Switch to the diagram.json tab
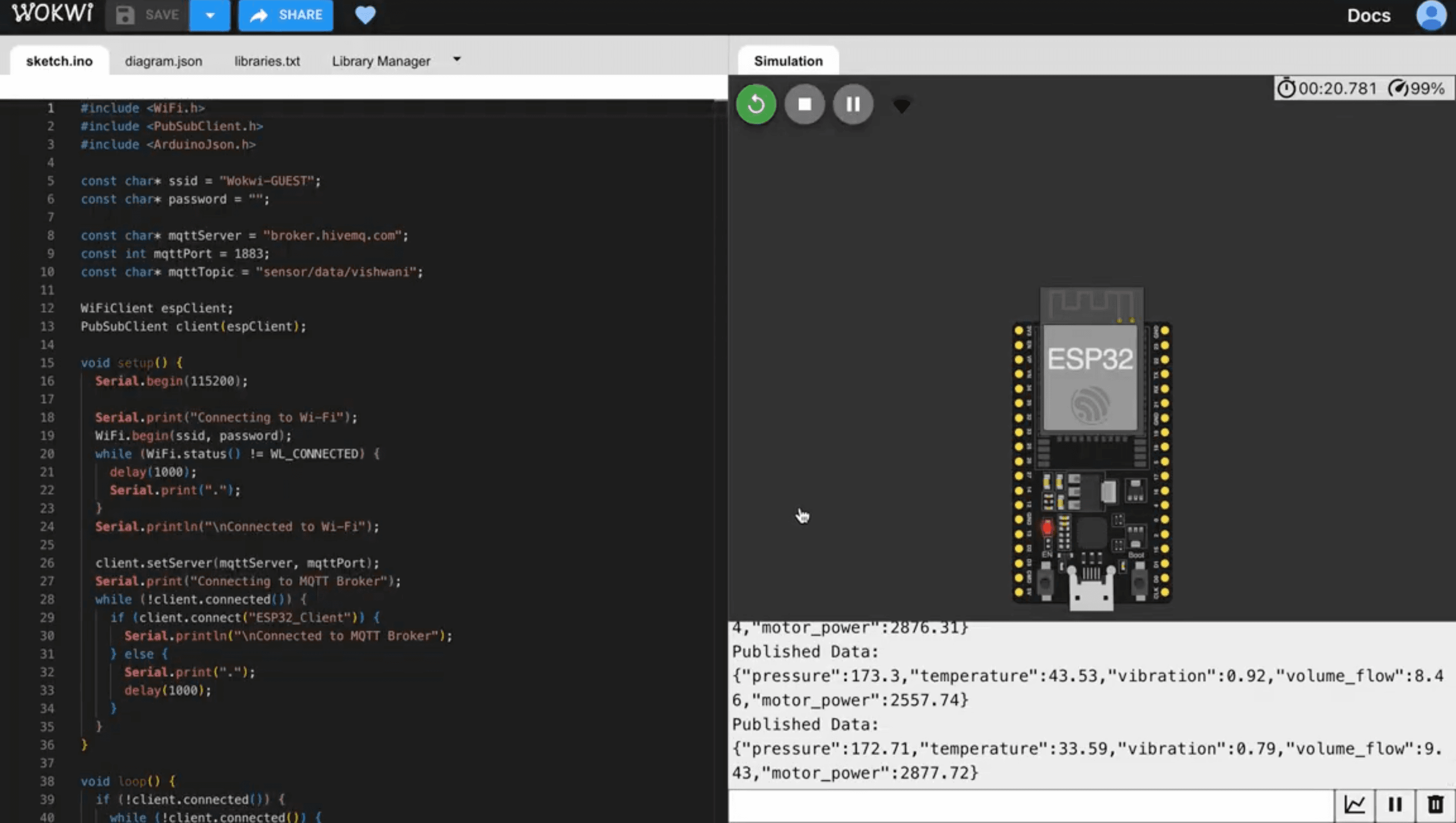1456x823 pixels. (163, 61)
